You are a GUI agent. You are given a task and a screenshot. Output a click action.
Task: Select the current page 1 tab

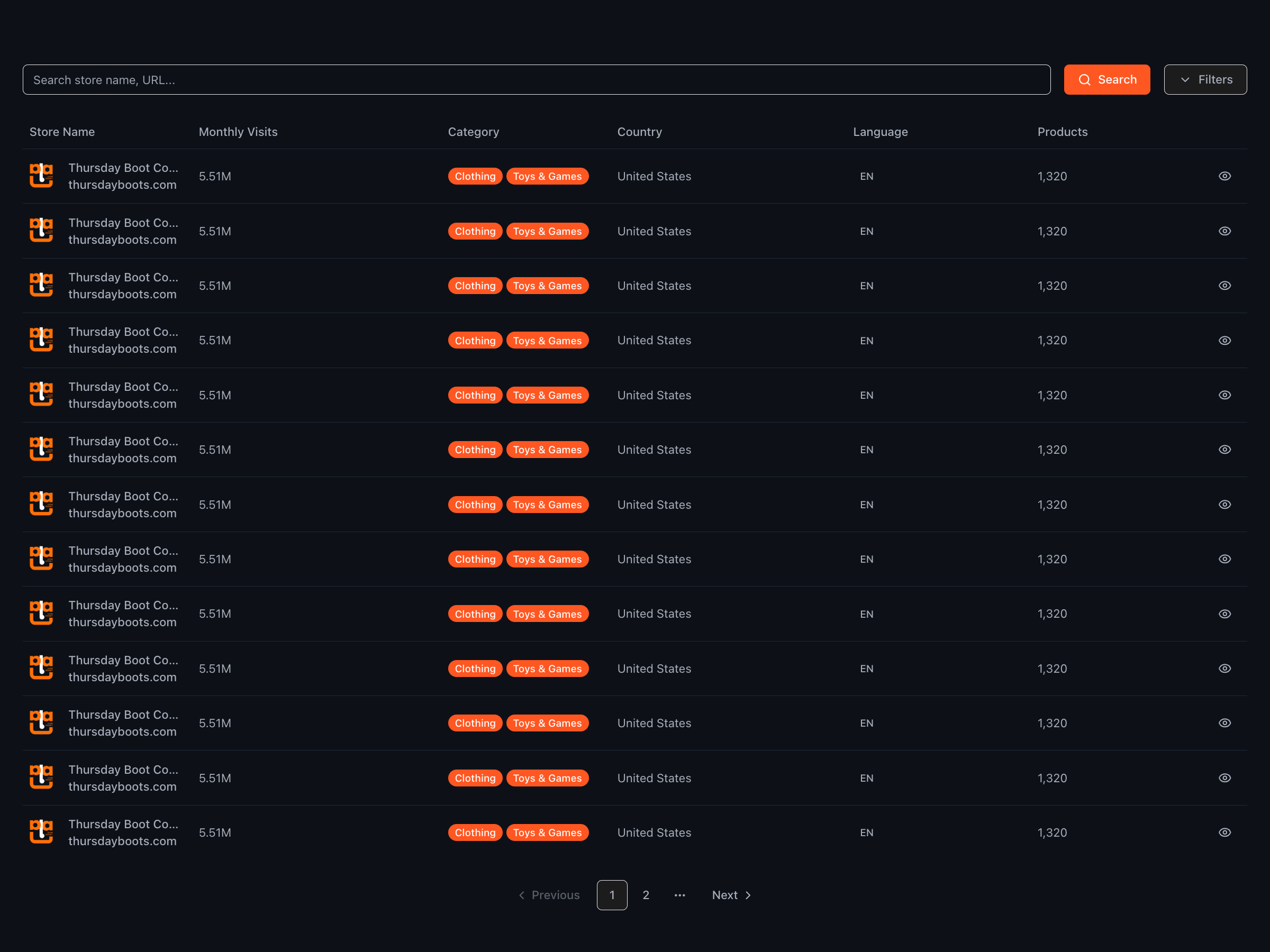pyautogui.click(x=612, y=895)
